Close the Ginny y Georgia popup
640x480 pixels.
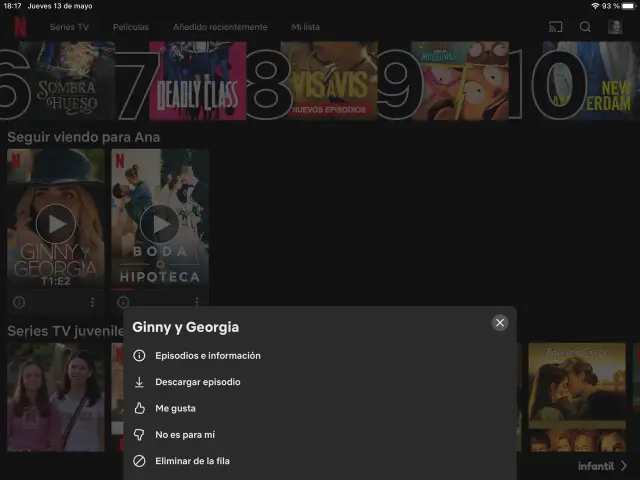500,323
